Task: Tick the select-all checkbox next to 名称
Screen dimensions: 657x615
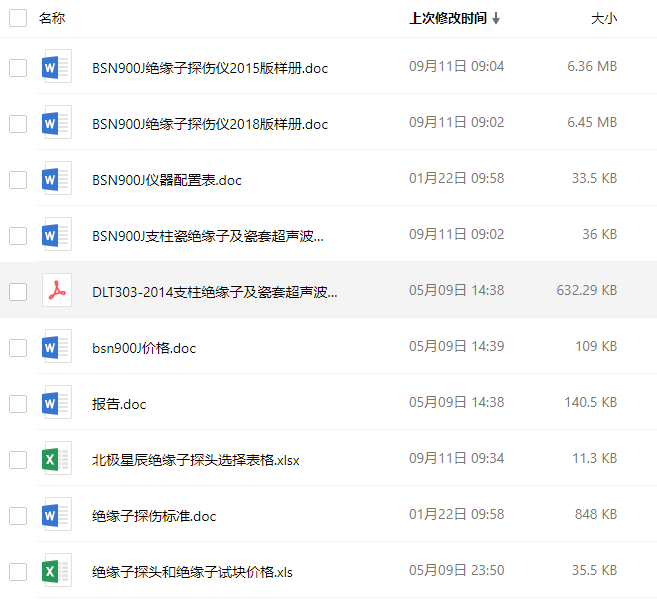Action: click(18, 18)
